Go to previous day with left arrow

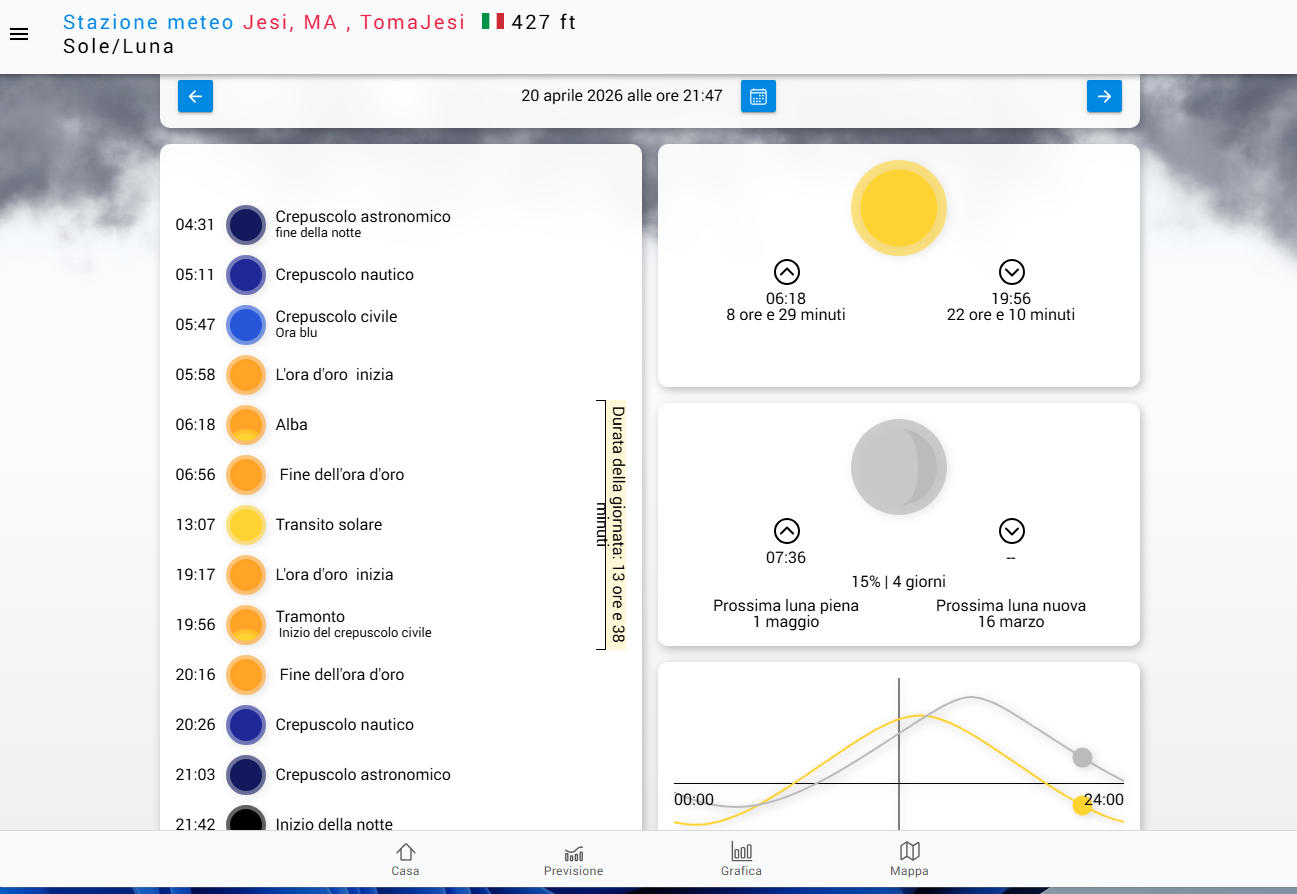(x=195, y=97)
